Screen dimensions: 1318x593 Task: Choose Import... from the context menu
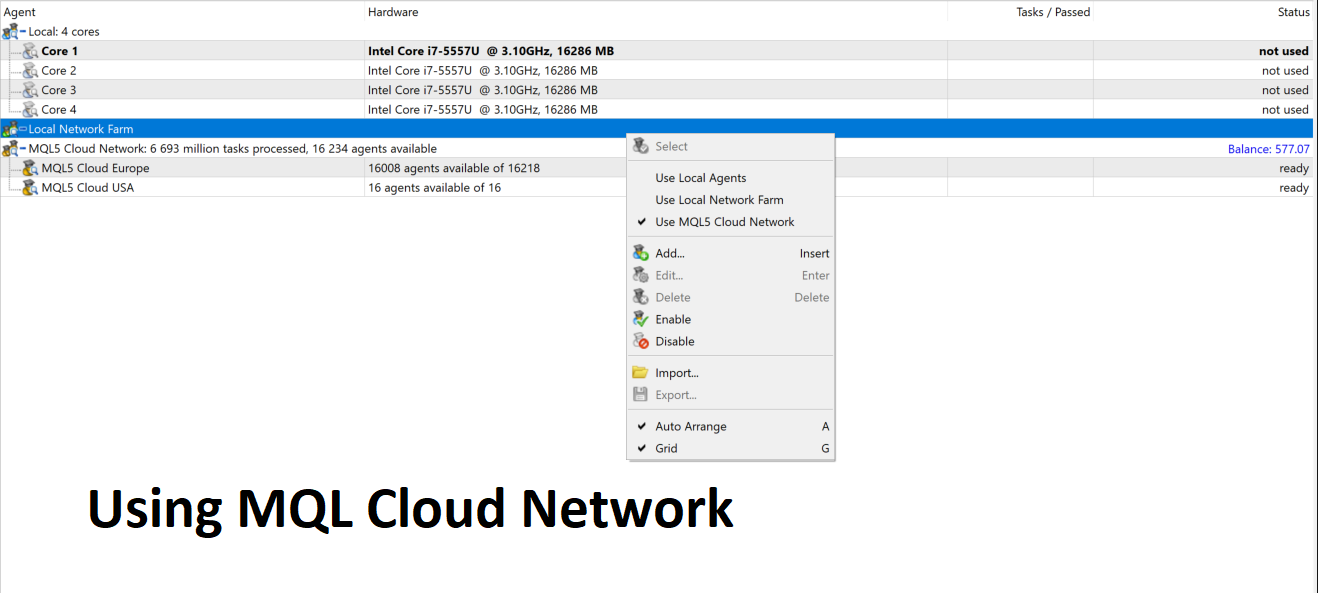point(730,373)
